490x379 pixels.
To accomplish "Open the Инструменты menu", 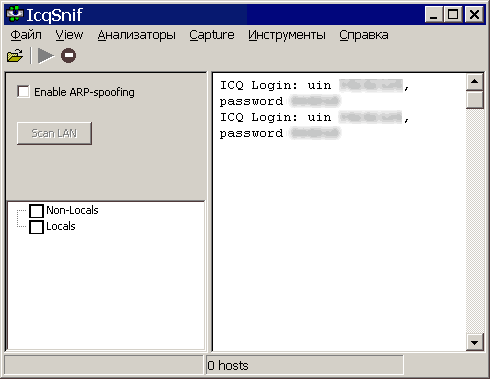I will pyautogui.click(x=287, y=35).
